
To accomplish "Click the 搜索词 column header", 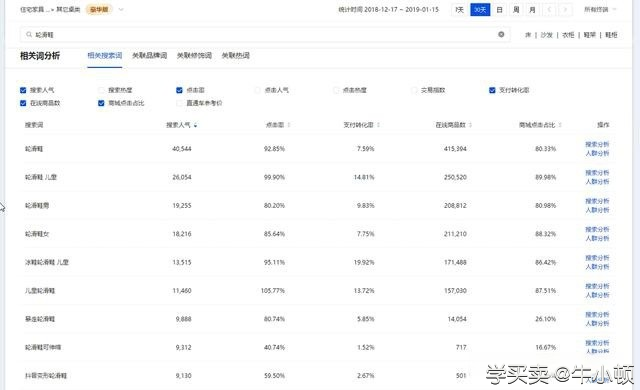I will [34, 125].
